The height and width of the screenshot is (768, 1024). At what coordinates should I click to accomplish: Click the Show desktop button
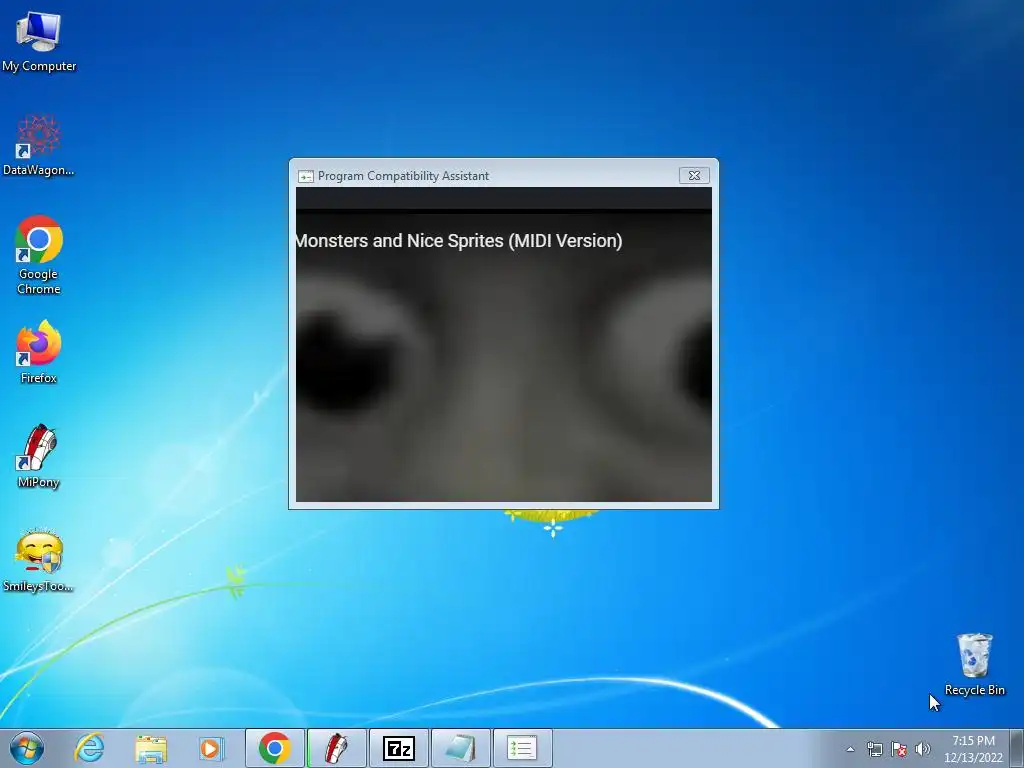tap(1017, 748)
